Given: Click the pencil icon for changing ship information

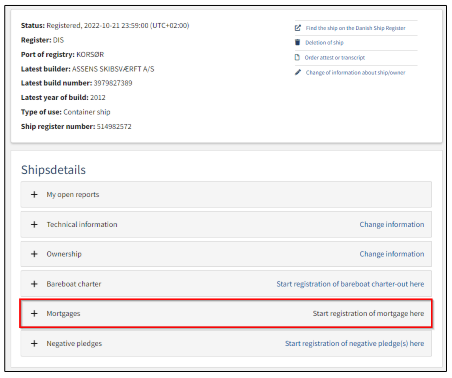Looking at the screenshot, I should (298, 72).
